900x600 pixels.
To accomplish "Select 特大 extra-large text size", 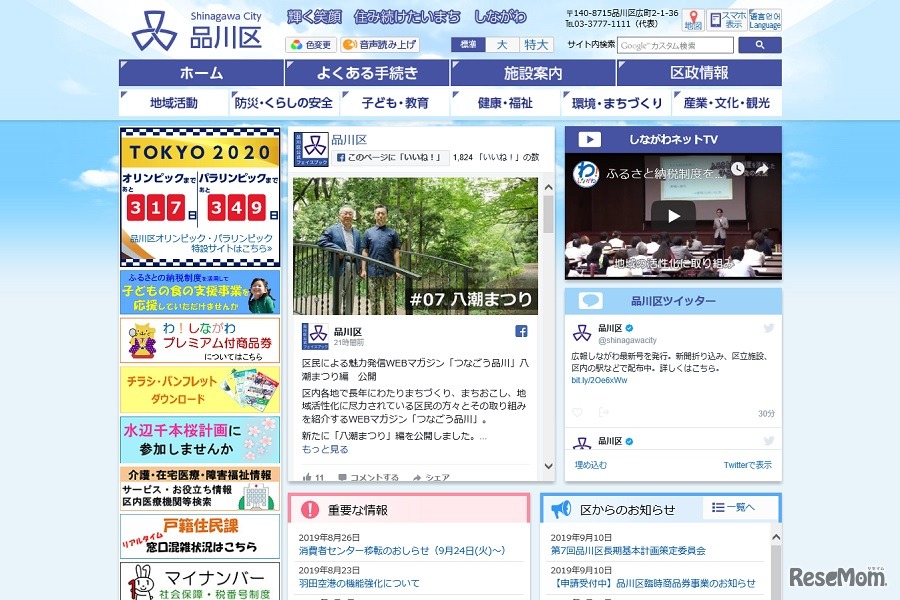I will pyautogui.click(x=535, y=44).
